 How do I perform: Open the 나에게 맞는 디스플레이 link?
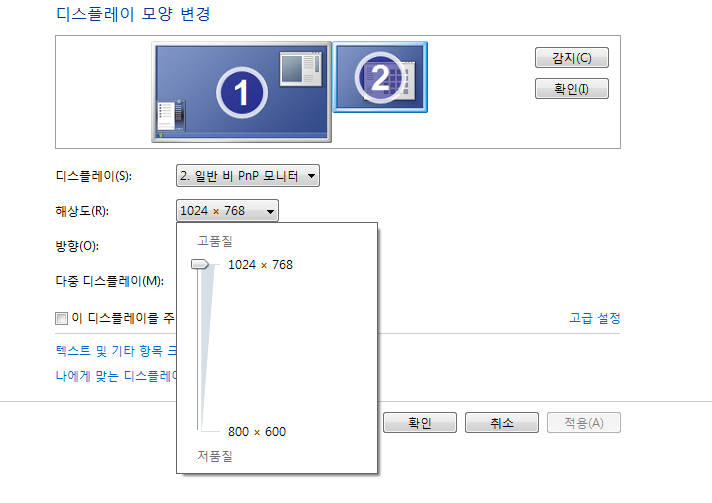[x=116, y=376]
